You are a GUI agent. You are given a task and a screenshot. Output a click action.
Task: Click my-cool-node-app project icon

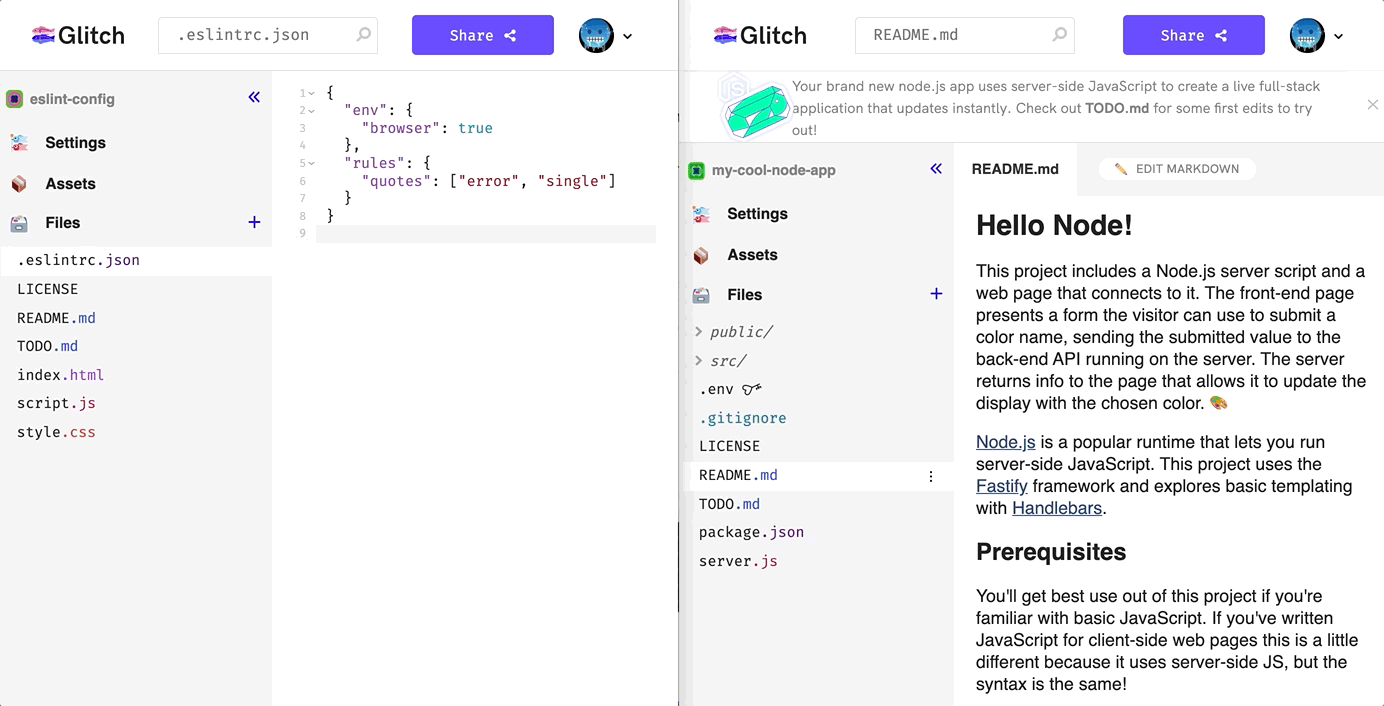697,170
